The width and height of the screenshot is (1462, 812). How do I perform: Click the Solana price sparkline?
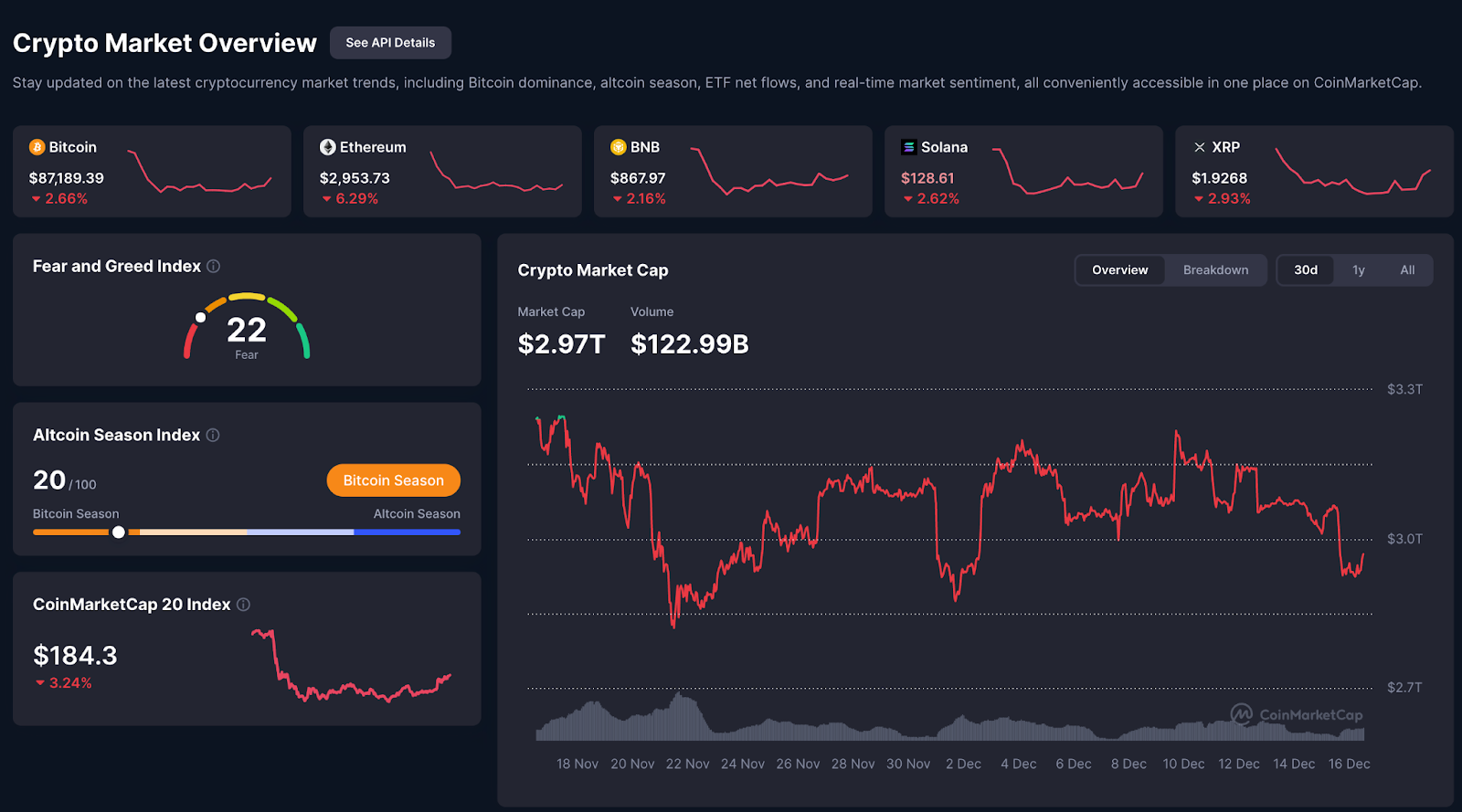tap(1067, 172)
